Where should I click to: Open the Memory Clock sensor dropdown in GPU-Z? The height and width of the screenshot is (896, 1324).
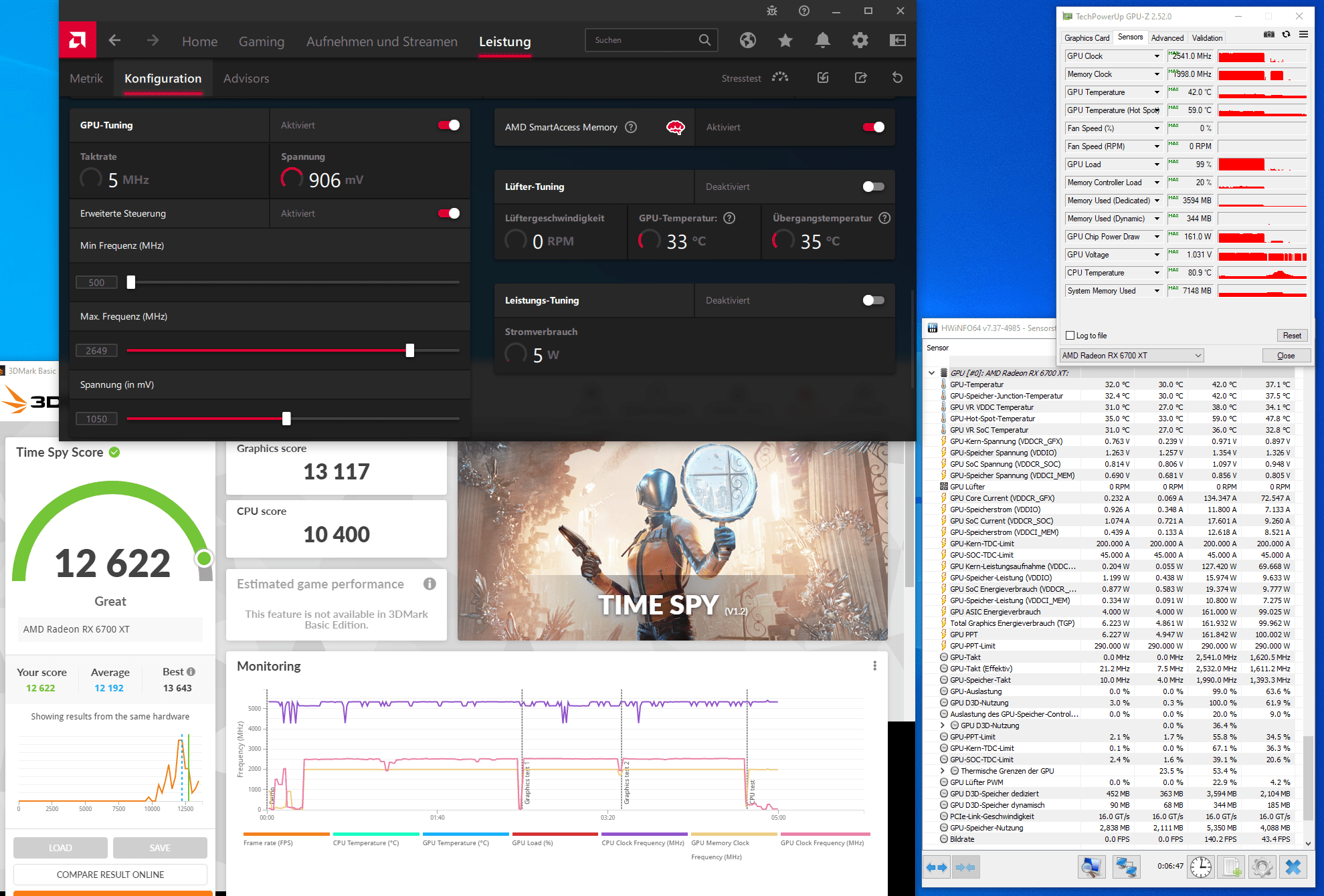click(1157, 74)
